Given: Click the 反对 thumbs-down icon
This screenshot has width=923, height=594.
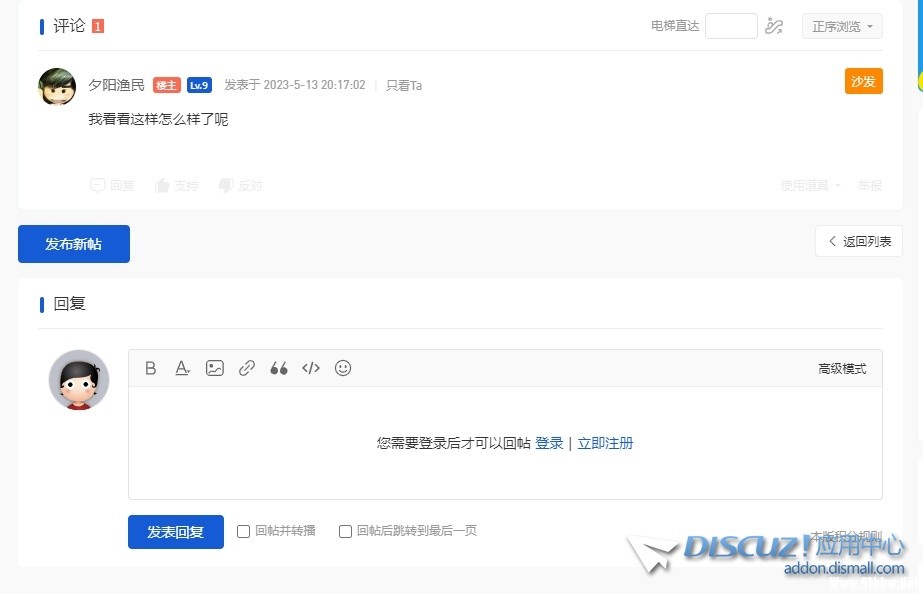Looking at the screenshot, I should 226,185.
